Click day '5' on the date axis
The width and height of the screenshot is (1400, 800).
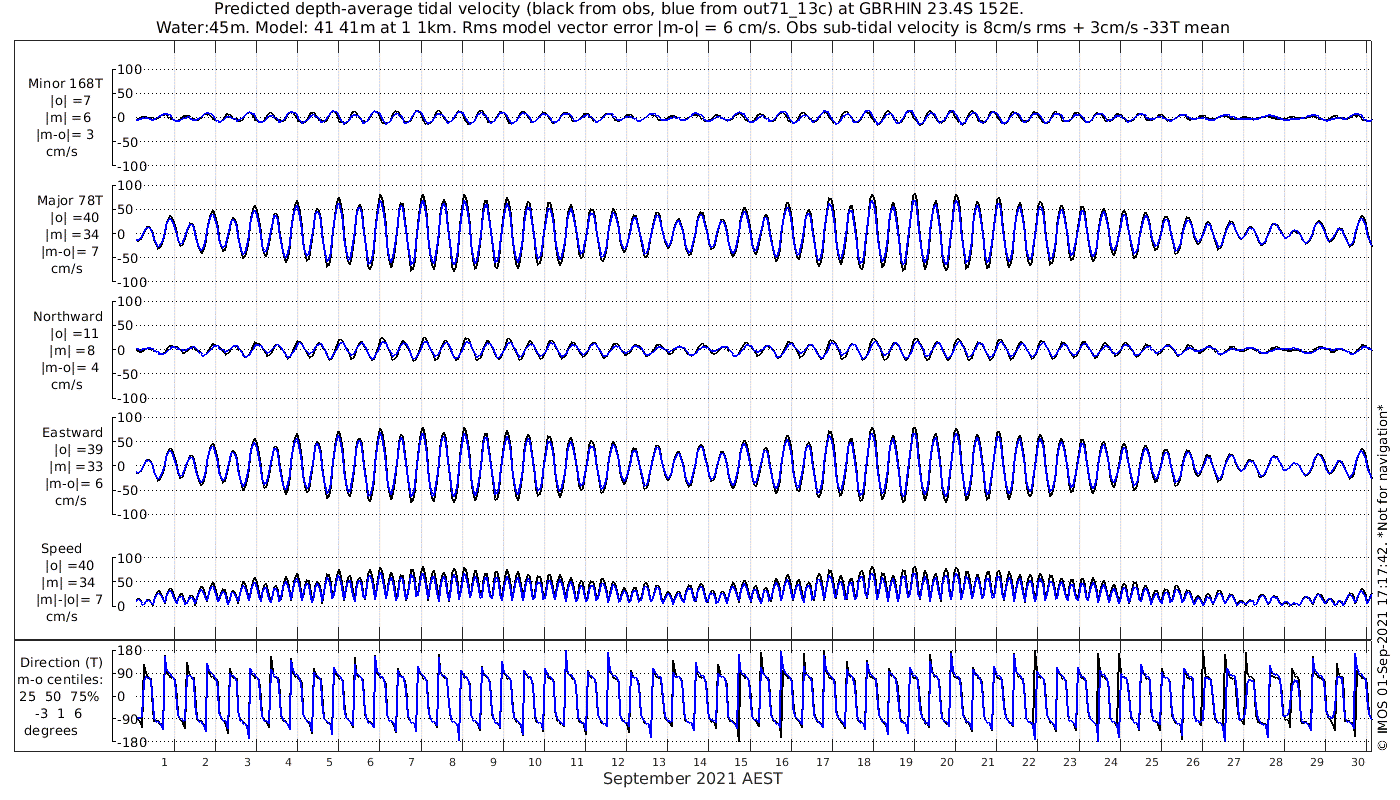click(x=330, y=762)
